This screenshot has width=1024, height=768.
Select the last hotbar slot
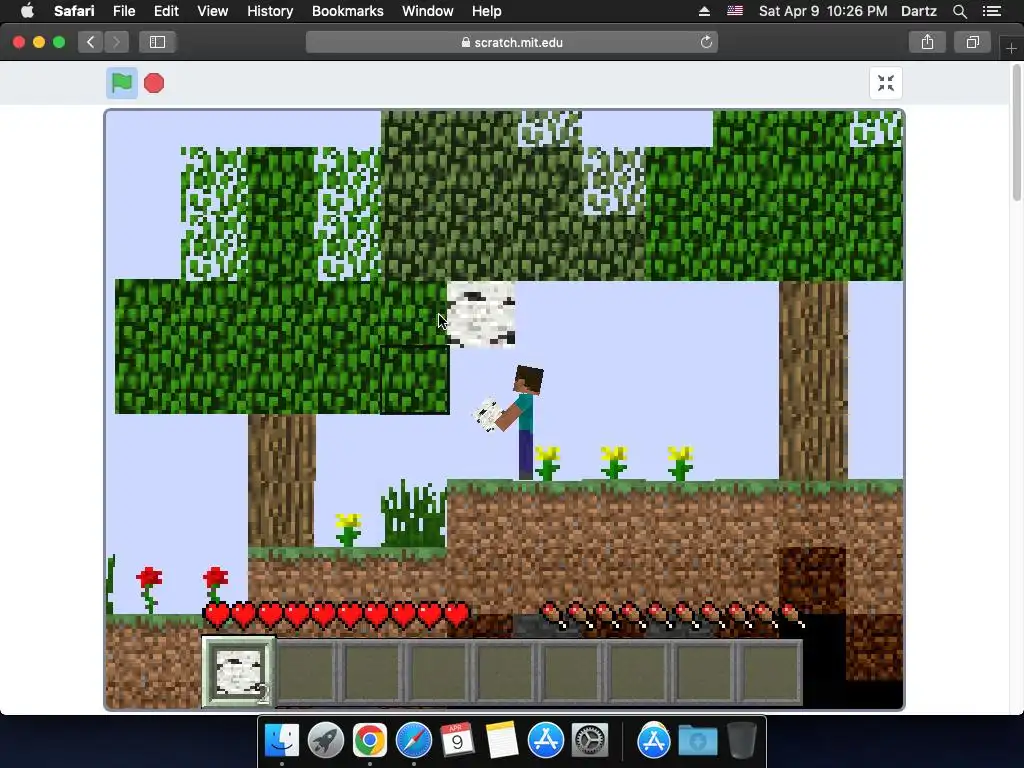click(x=771, y=673)
